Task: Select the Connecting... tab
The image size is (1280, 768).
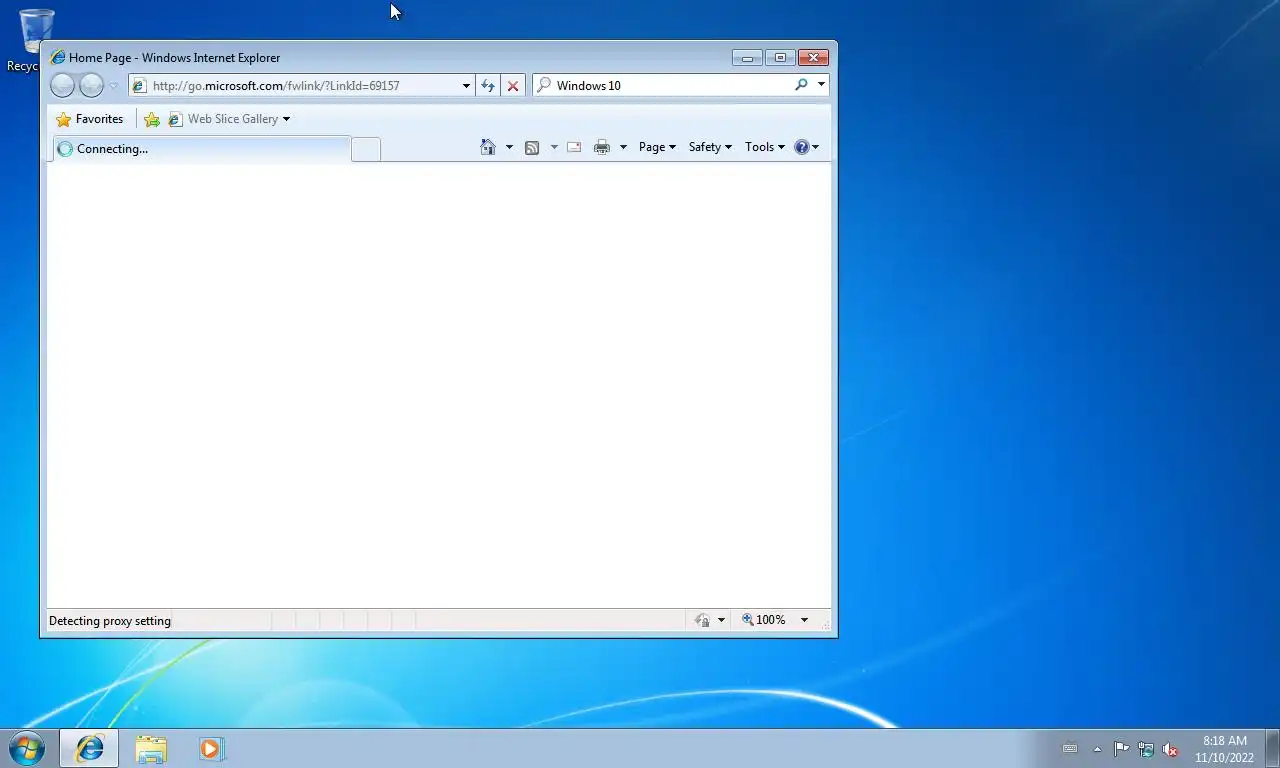Action: pos(201,149)
